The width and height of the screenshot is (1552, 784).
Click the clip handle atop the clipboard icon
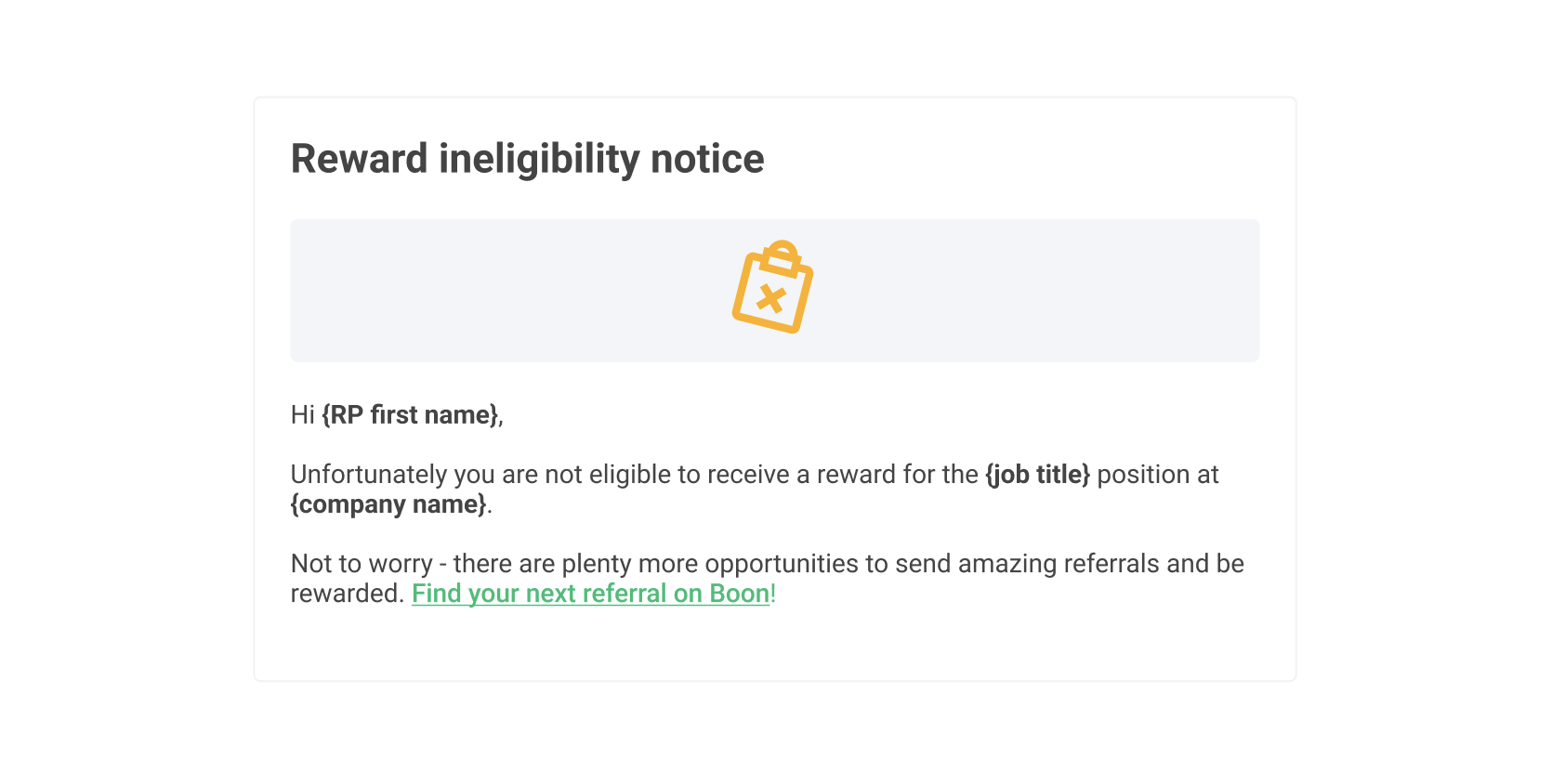coord(782,256)
